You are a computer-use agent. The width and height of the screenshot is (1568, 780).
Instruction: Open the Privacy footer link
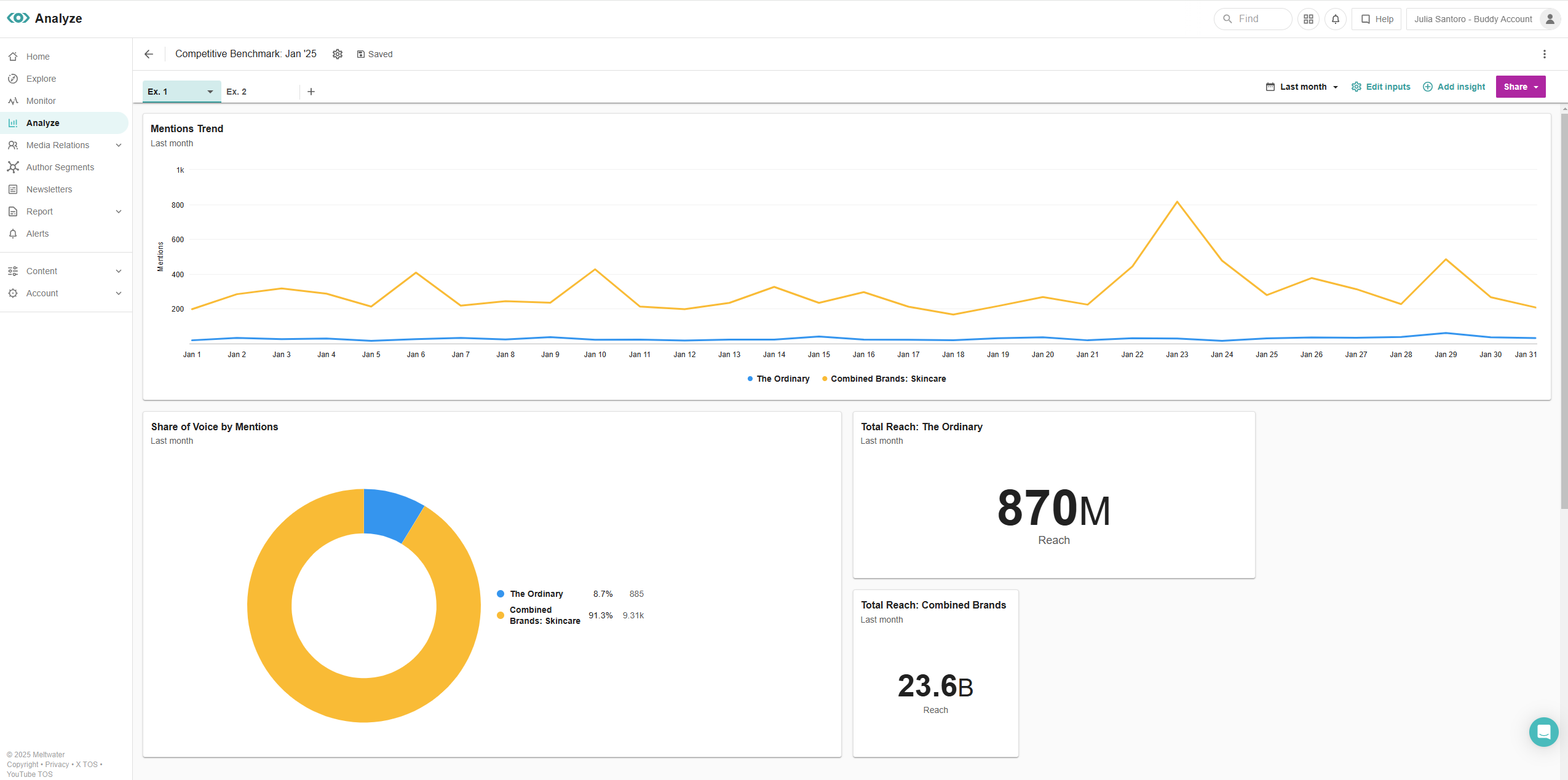(57, 765)
